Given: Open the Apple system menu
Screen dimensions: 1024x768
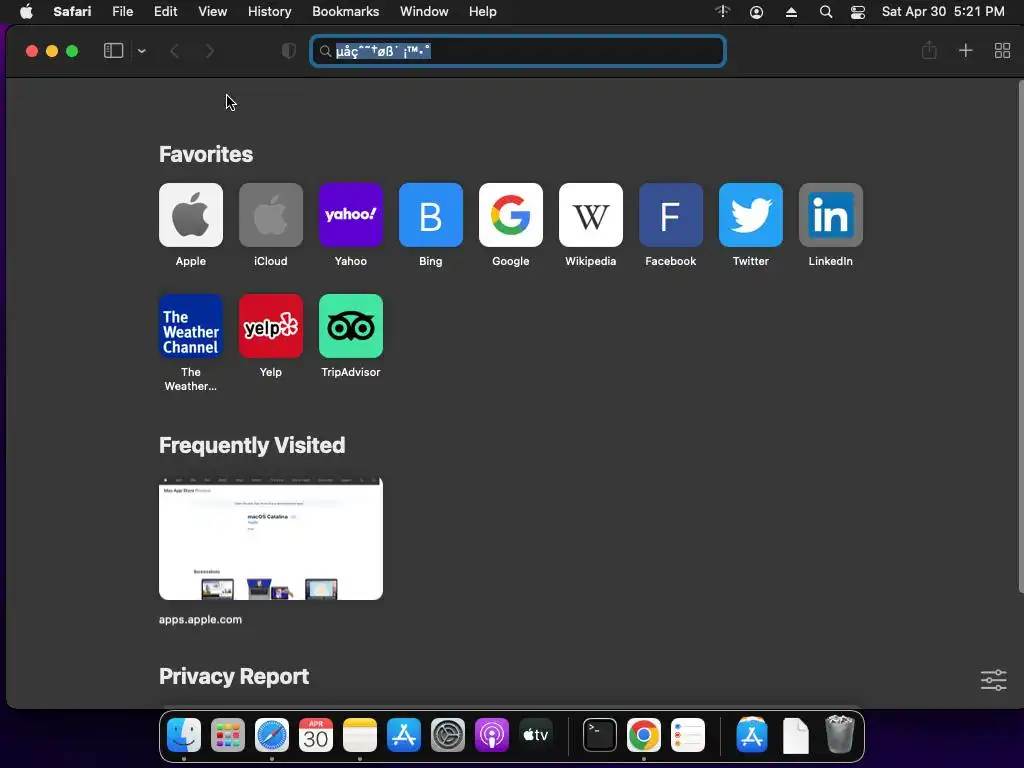Looking at the screenshot, I should [26, 12].
